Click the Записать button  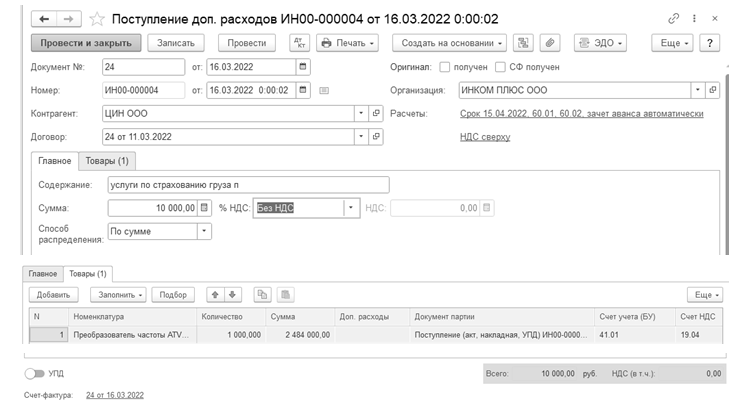176,43
